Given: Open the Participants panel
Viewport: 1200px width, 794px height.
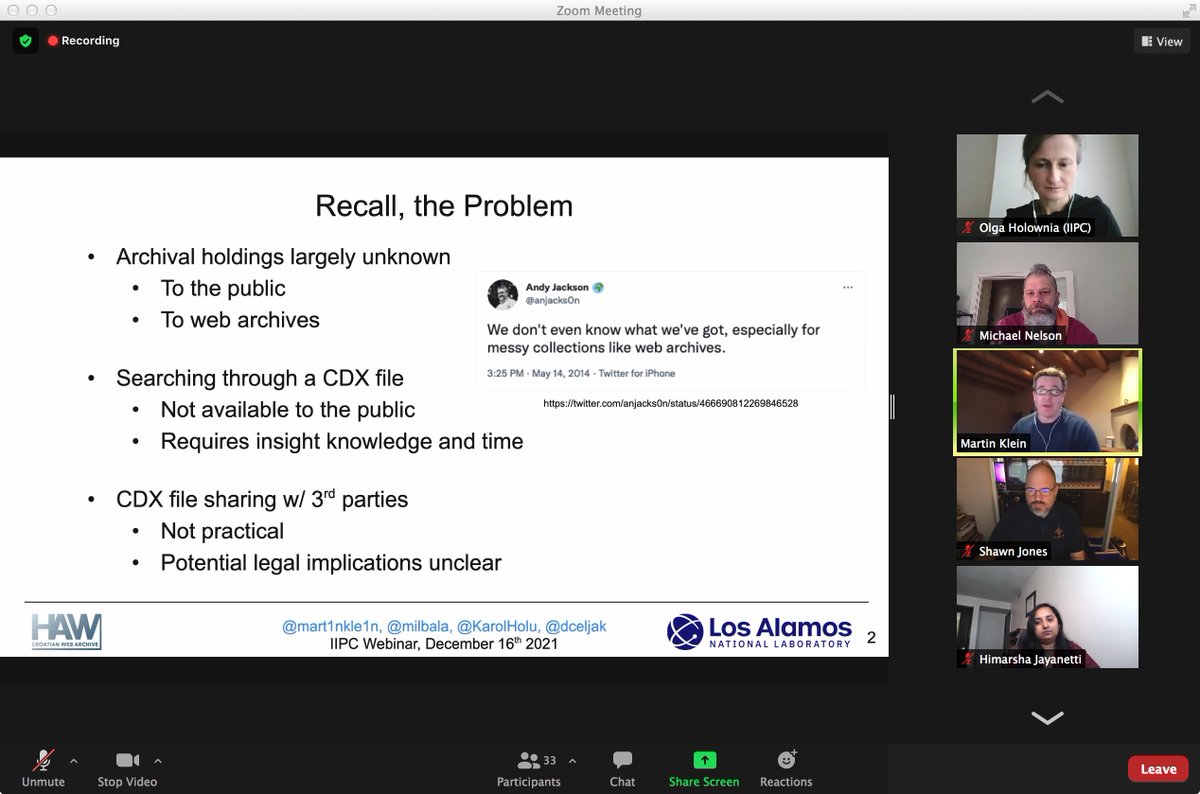Looking at the screenshot, I should 529,768.
